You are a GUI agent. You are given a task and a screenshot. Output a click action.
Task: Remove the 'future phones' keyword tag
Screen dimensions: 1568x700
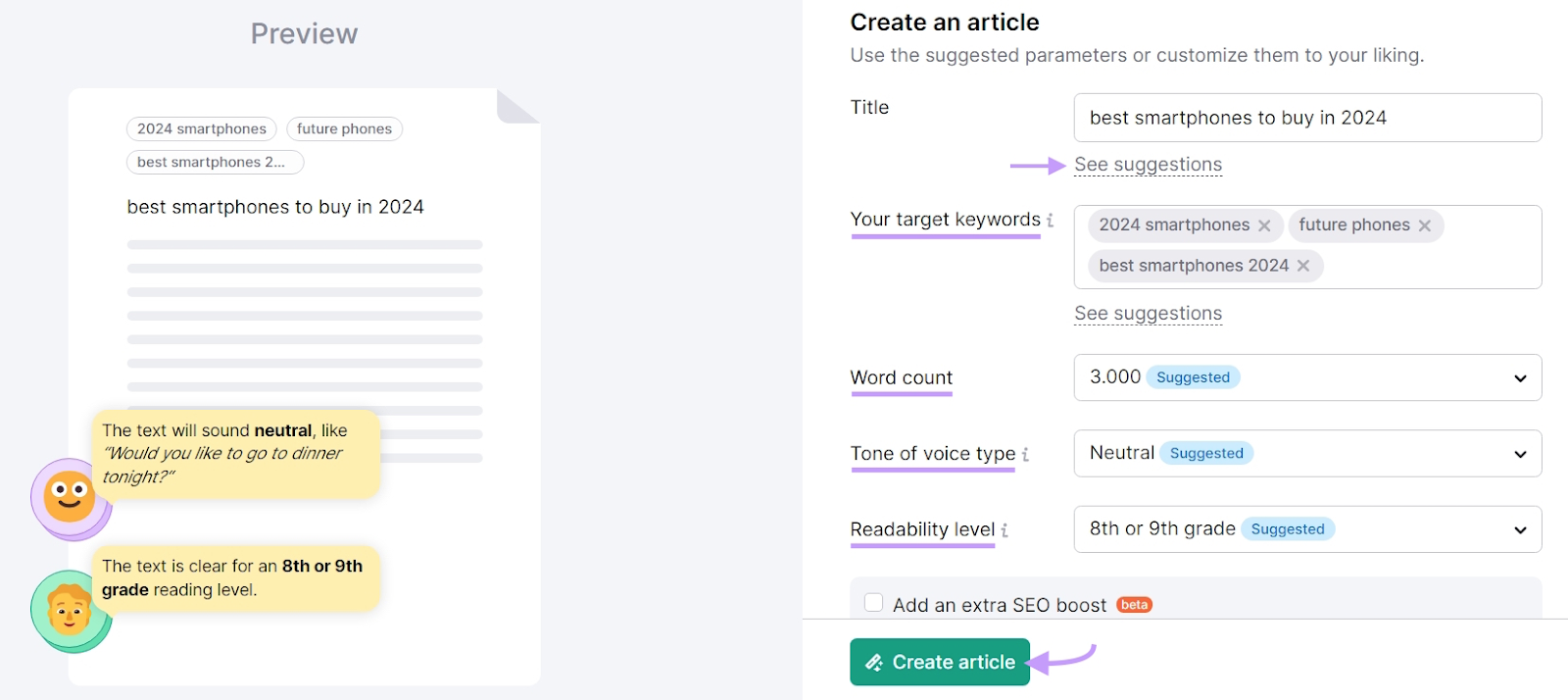(x=1424, y=225)
